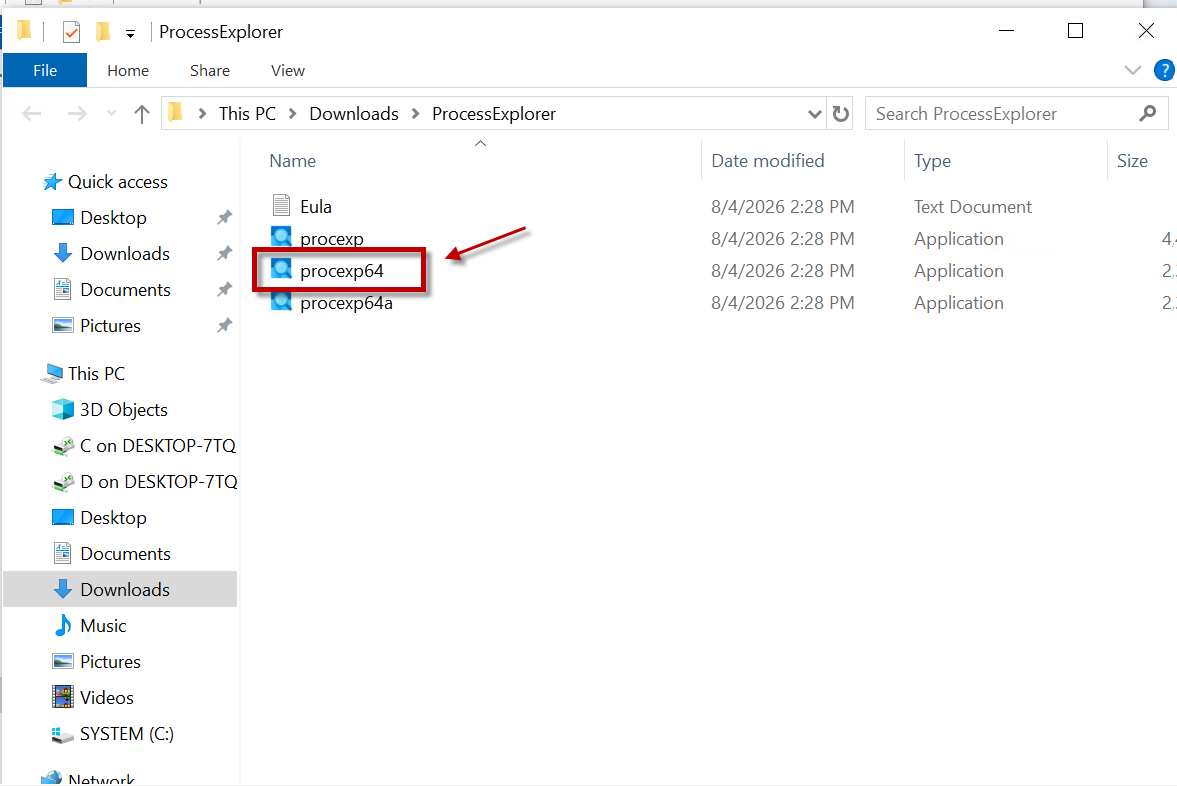Viewport: 1177px width, 786px height.
Task: Refresh the ProcessExplorer folder view
Action: (841, 114)
